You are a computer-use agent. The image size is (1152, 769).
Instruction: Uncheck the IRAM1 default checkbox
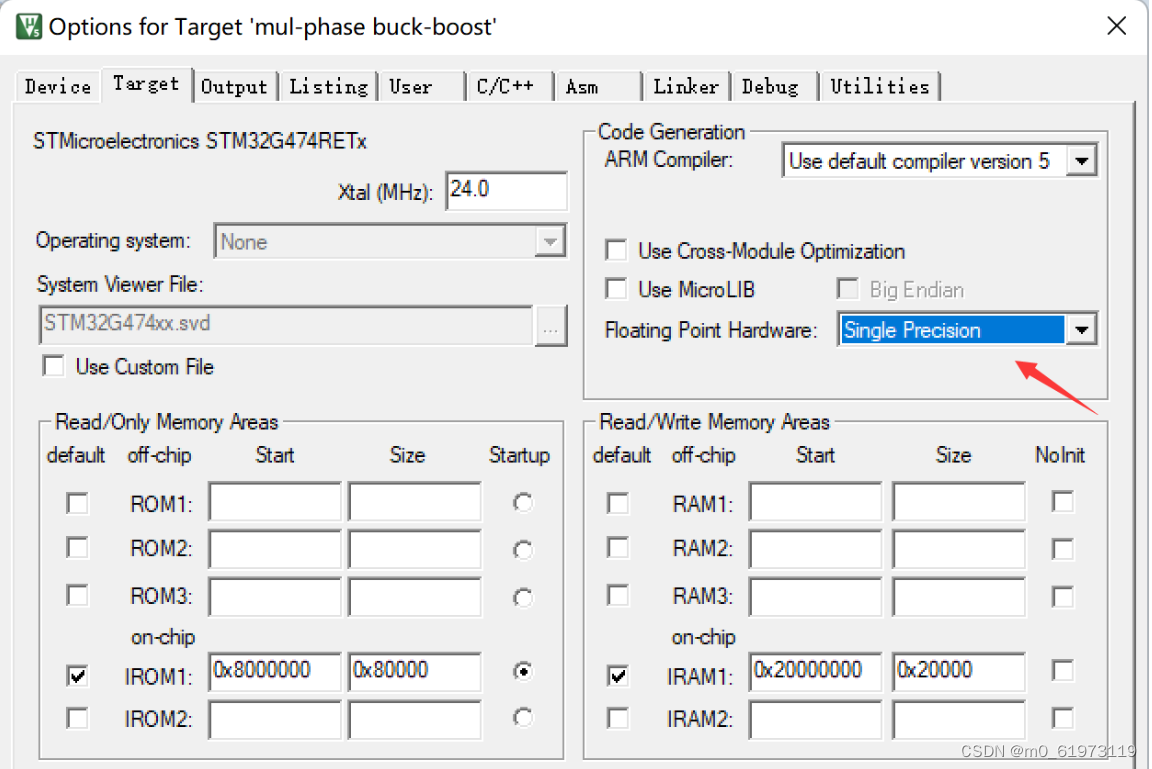coord(618,674)
